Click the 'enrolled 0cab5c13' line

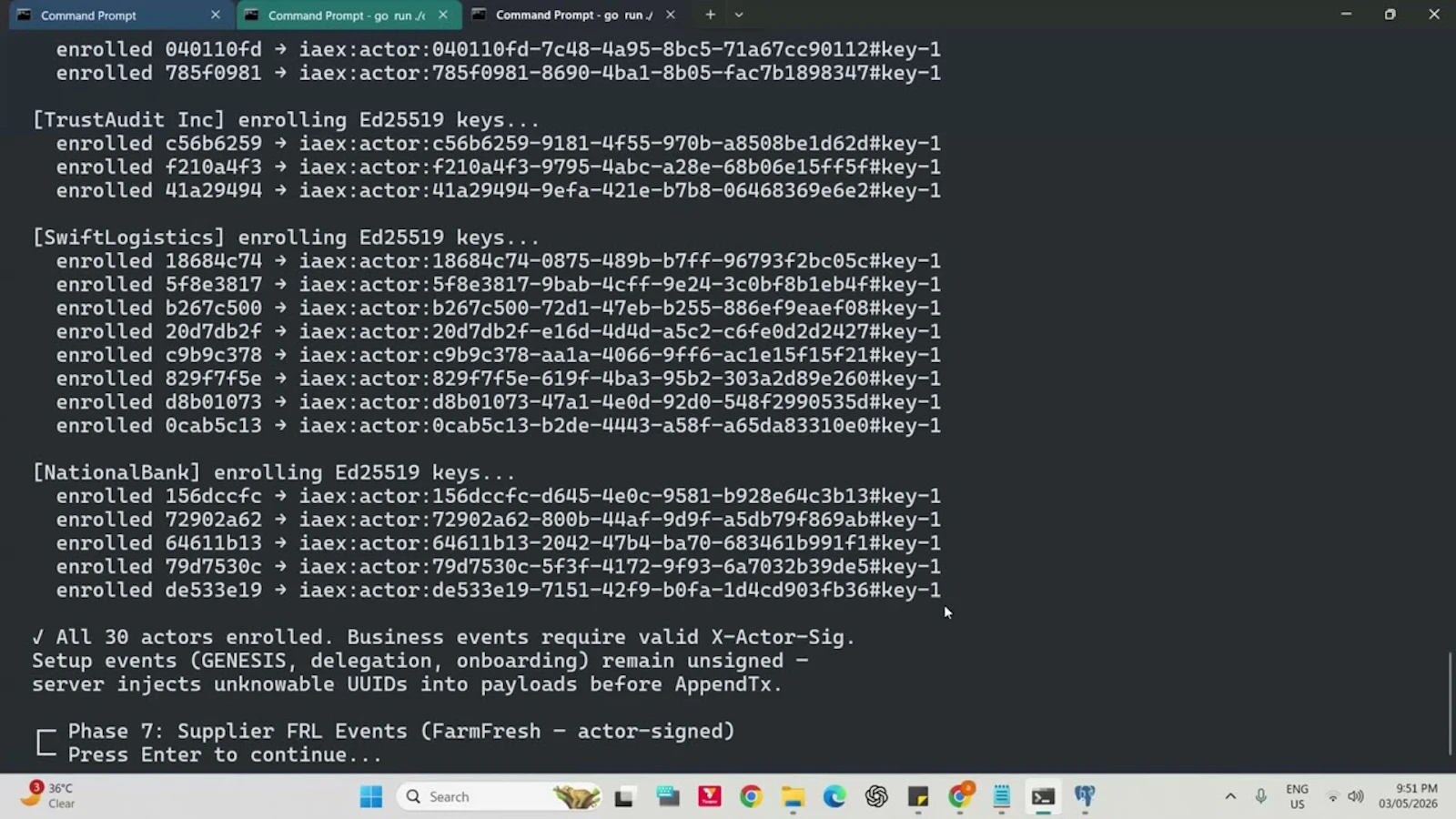(x=499, y=426)
